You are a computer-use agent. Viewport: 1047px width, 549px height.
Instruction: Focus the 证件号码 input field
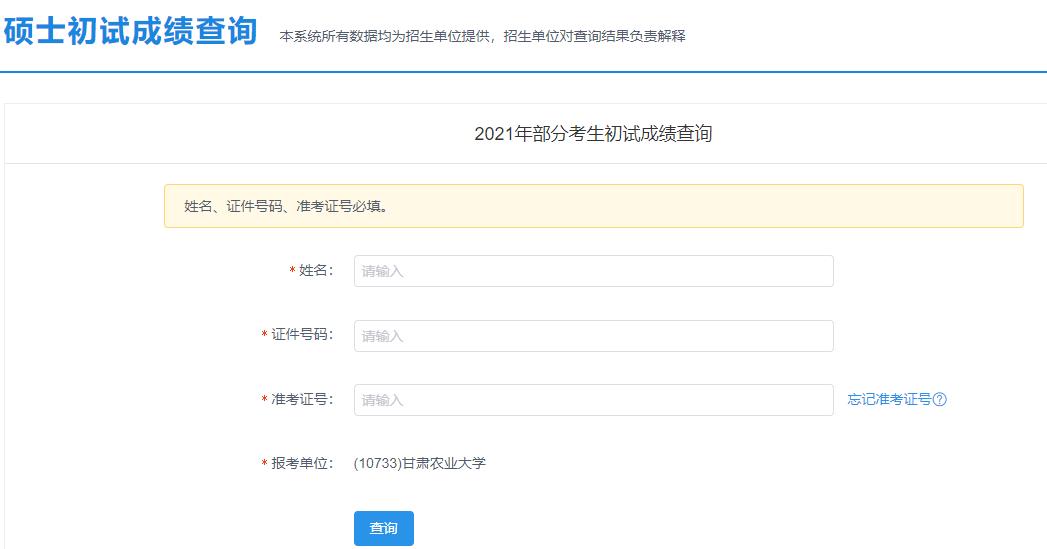pyautogui.click(x=594, y=336)
